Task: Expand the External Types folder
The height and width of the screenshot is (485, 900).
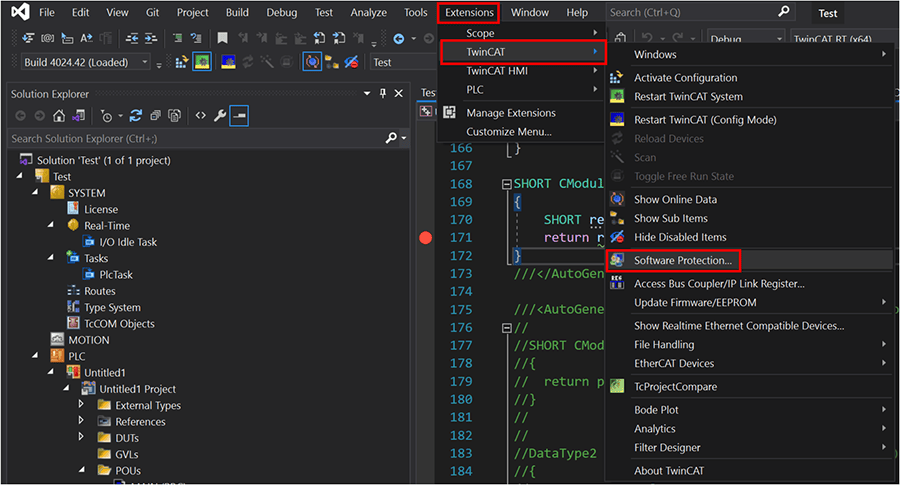Action: [x=82, y=405]
